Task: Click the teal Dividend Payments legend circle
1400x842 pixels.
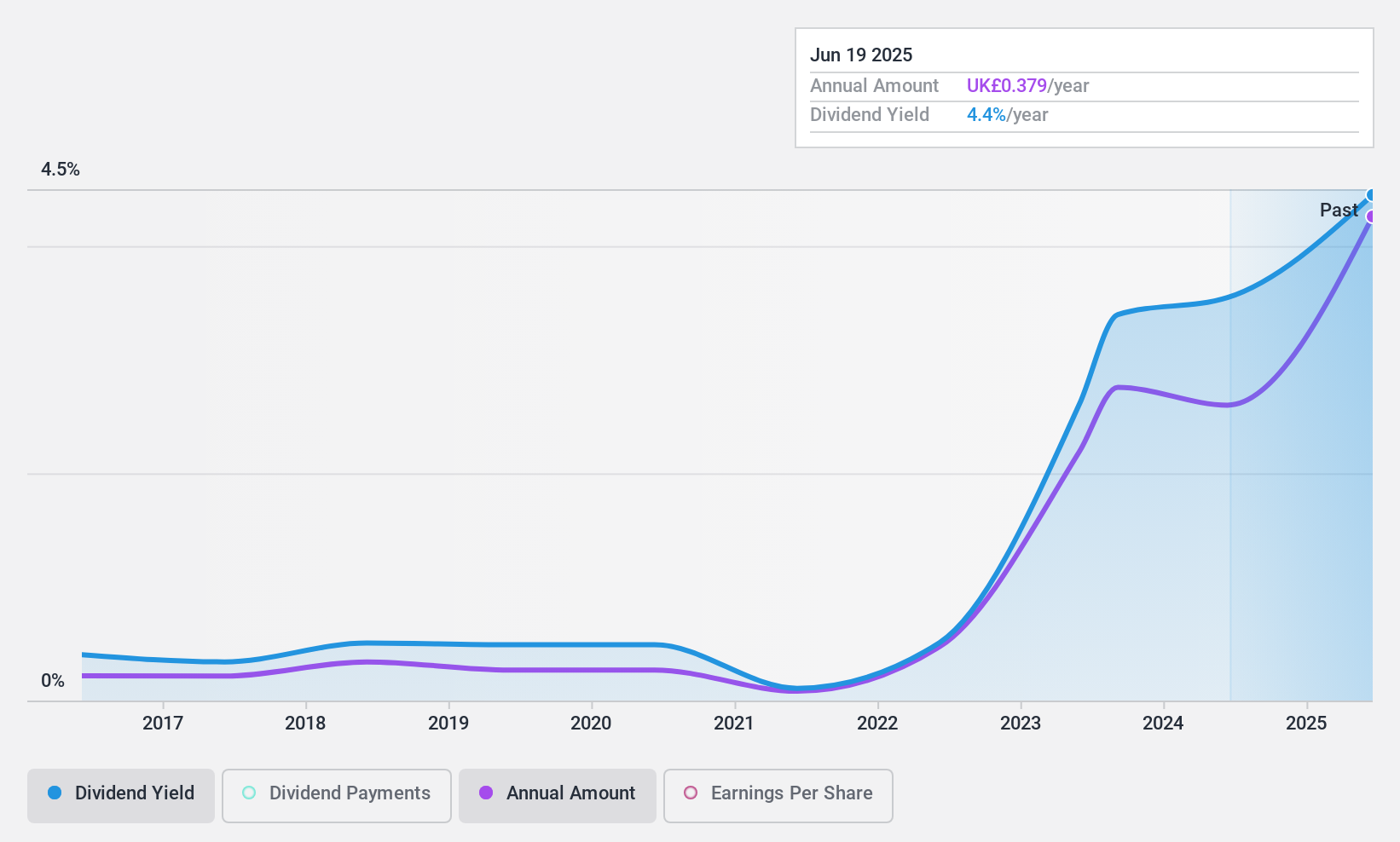Action: (249, 793)
